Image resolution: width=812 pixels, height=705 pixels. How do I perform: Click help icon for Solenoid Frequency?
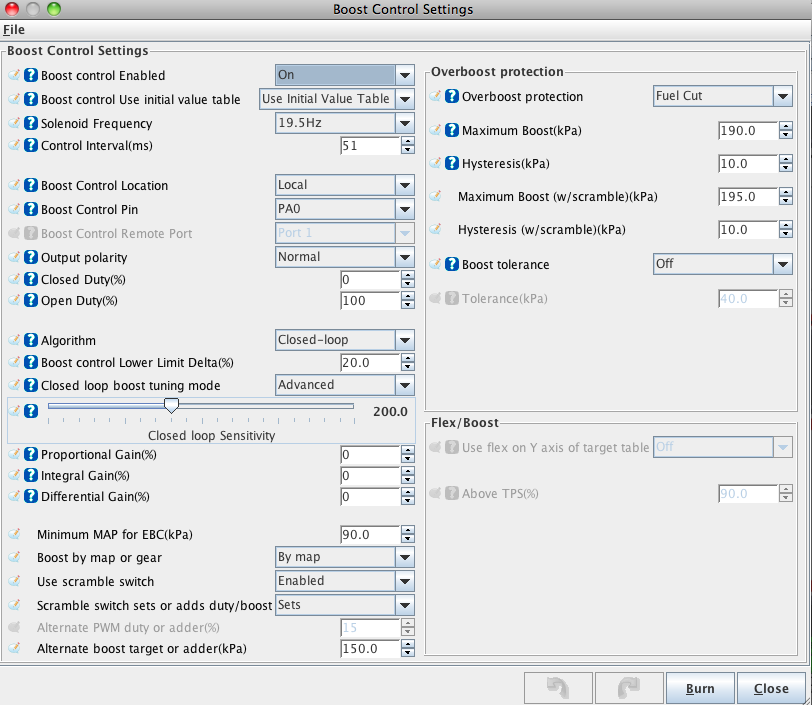(x=31, y=124)
